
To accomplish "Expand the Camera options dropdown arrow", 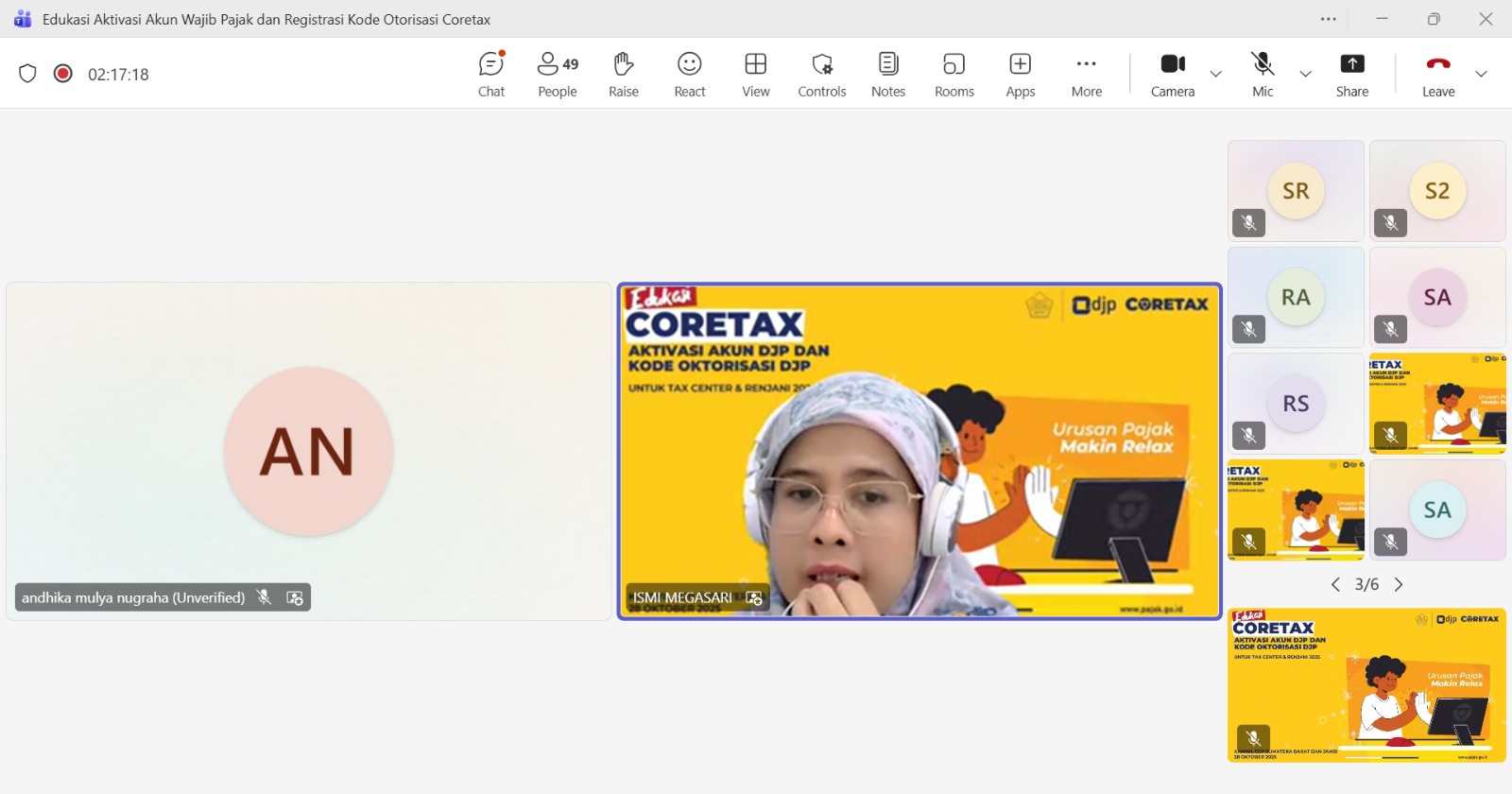I will coord(1216,74).
